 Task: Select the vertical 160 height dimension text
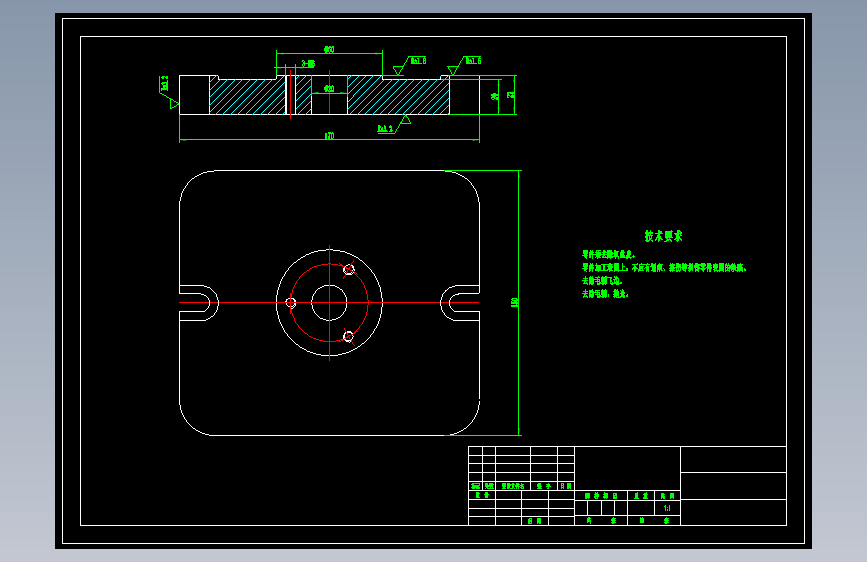tap(514, 302)
